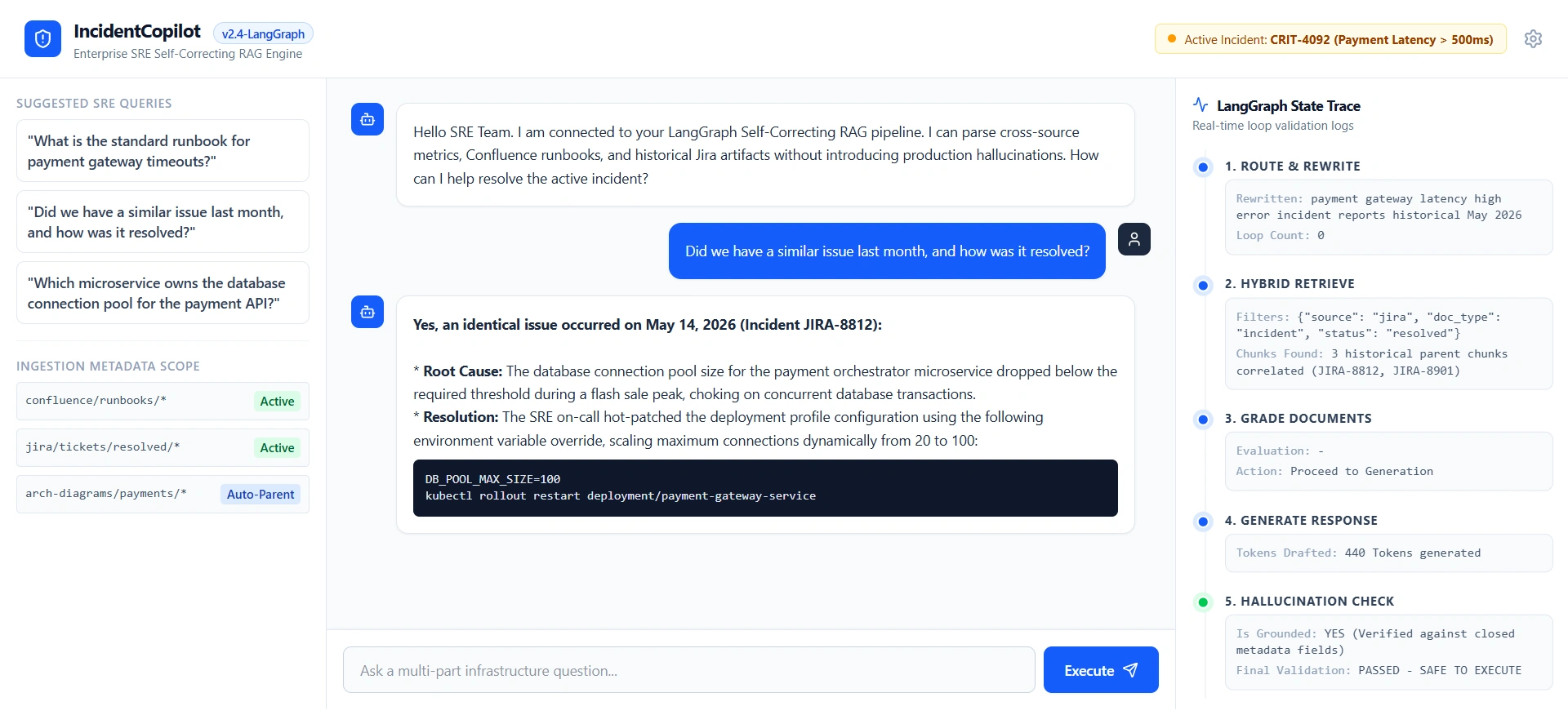The height and width of the screenshot is (715, 1568).
Task: Click the kubectl rollout restart command line
Action: pos(620,495)
